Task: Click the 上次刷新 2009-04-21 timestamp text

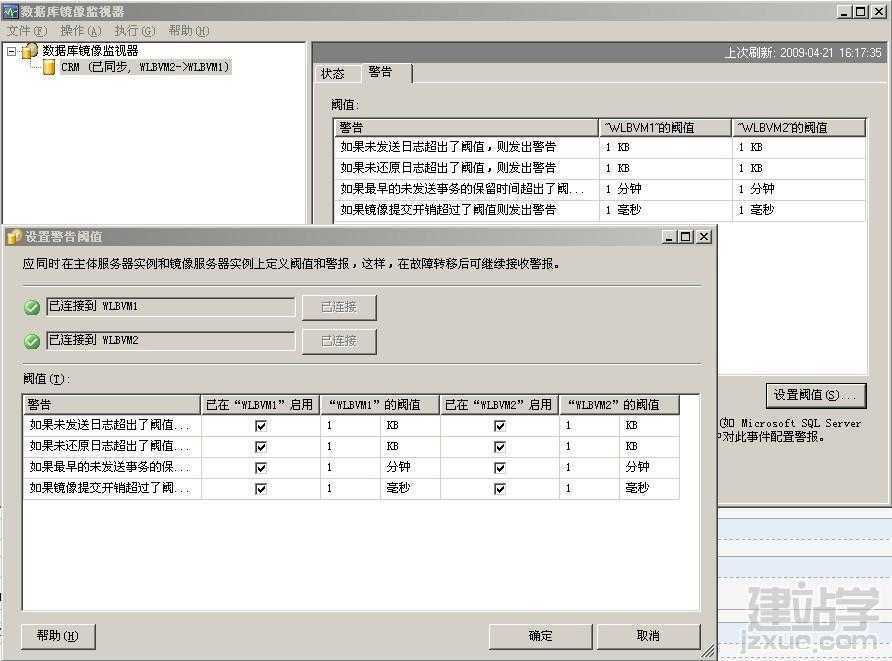Action: (x=803, y=53)
